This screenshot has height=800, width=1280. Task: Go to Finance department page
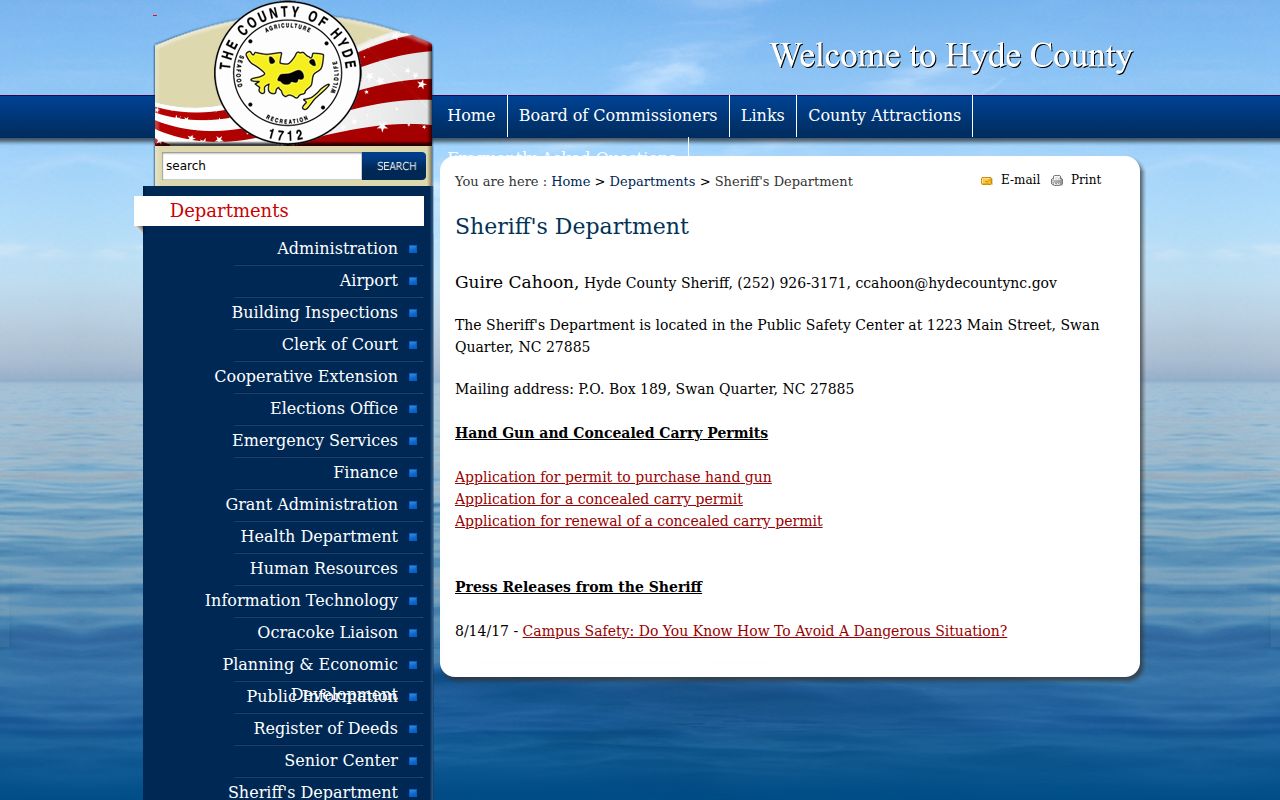tap(365, 472)
